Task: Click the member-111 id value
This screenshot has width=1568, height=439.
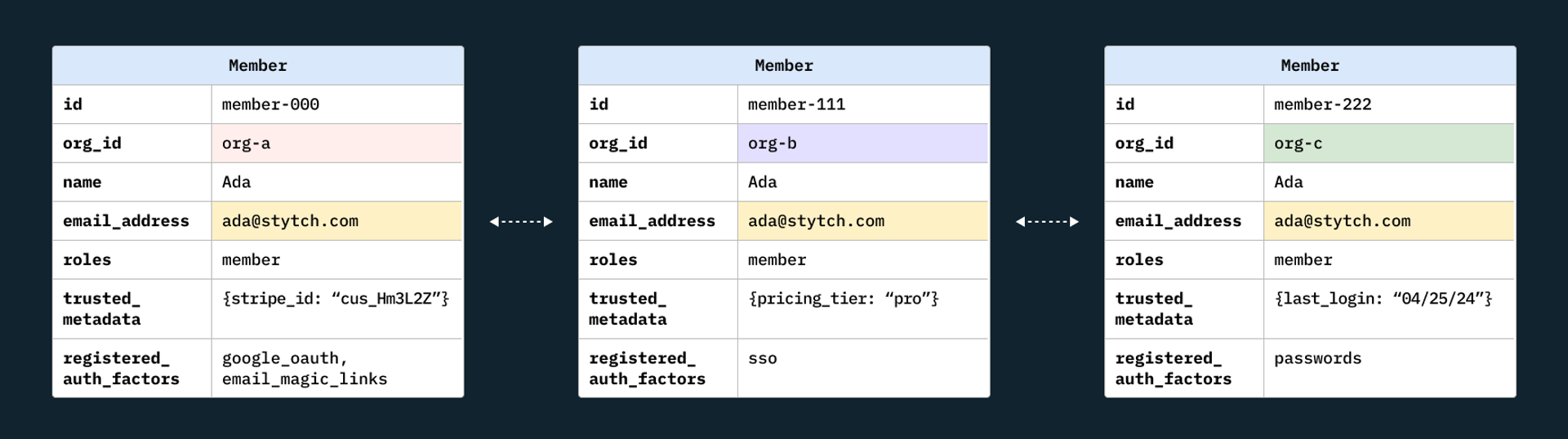Action: (x=796, y=104)
